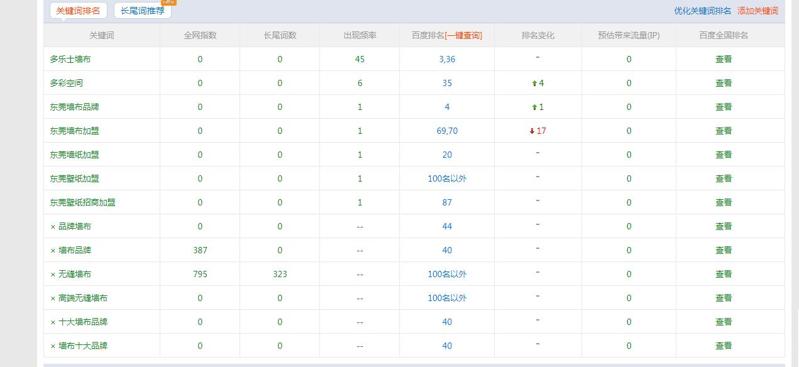799x367 pixels.
Task: Open the keyword 东莞墙布品牌
Action: click(x=74, y=107)
